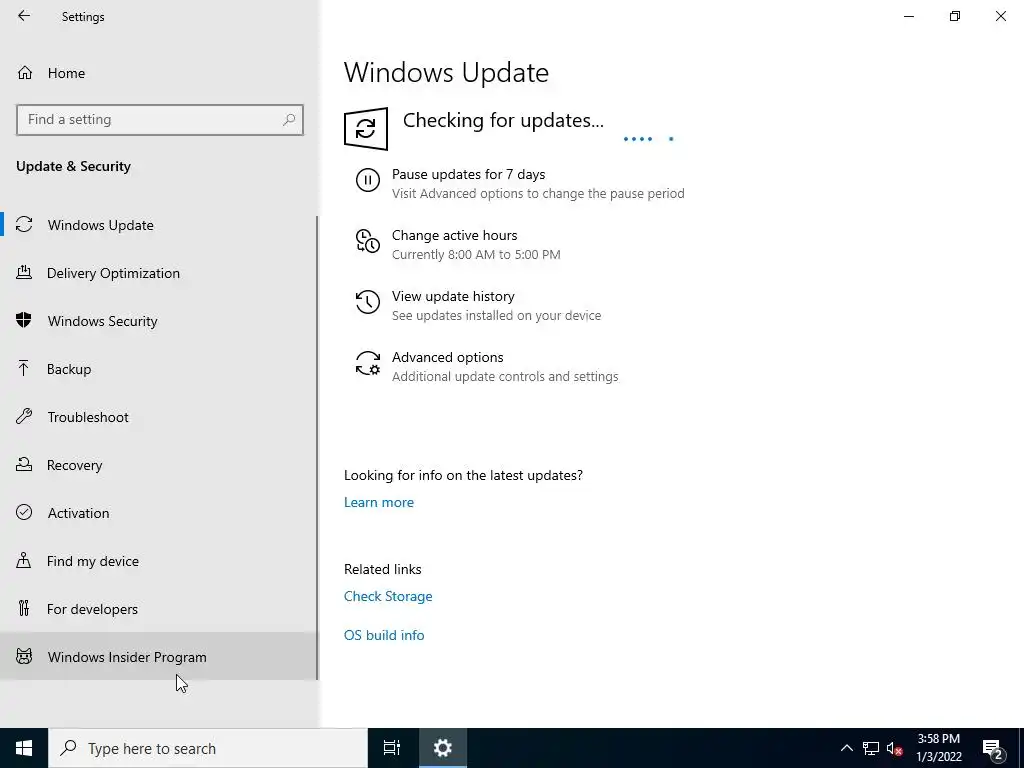Click the For developers tools icon
Viewport: 1024px width, 768px height.
[x=24, y=608]
